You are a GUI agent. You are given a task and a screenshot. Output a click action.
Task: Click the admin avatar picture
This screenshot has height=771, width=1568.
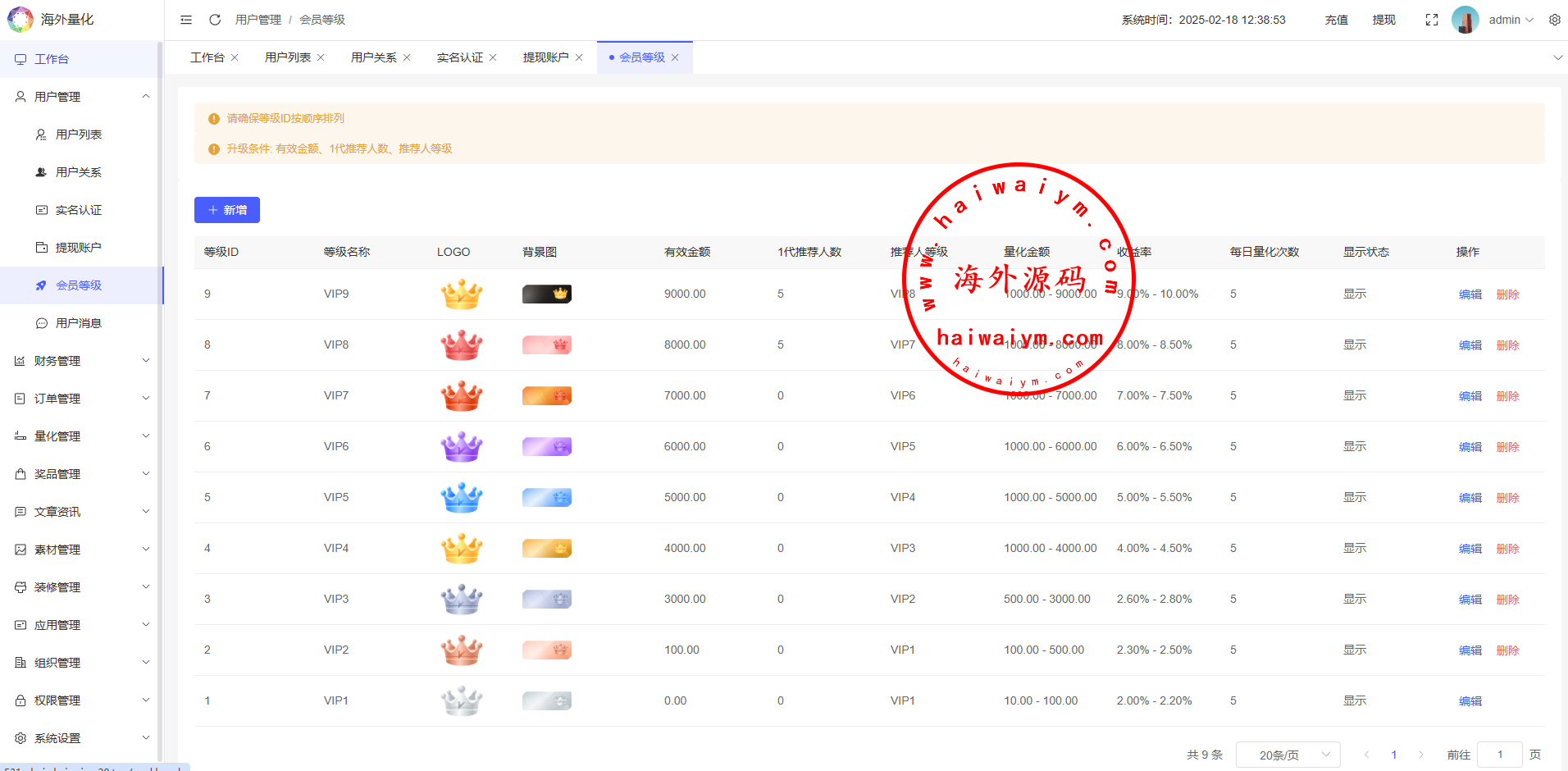[1465, 20]
